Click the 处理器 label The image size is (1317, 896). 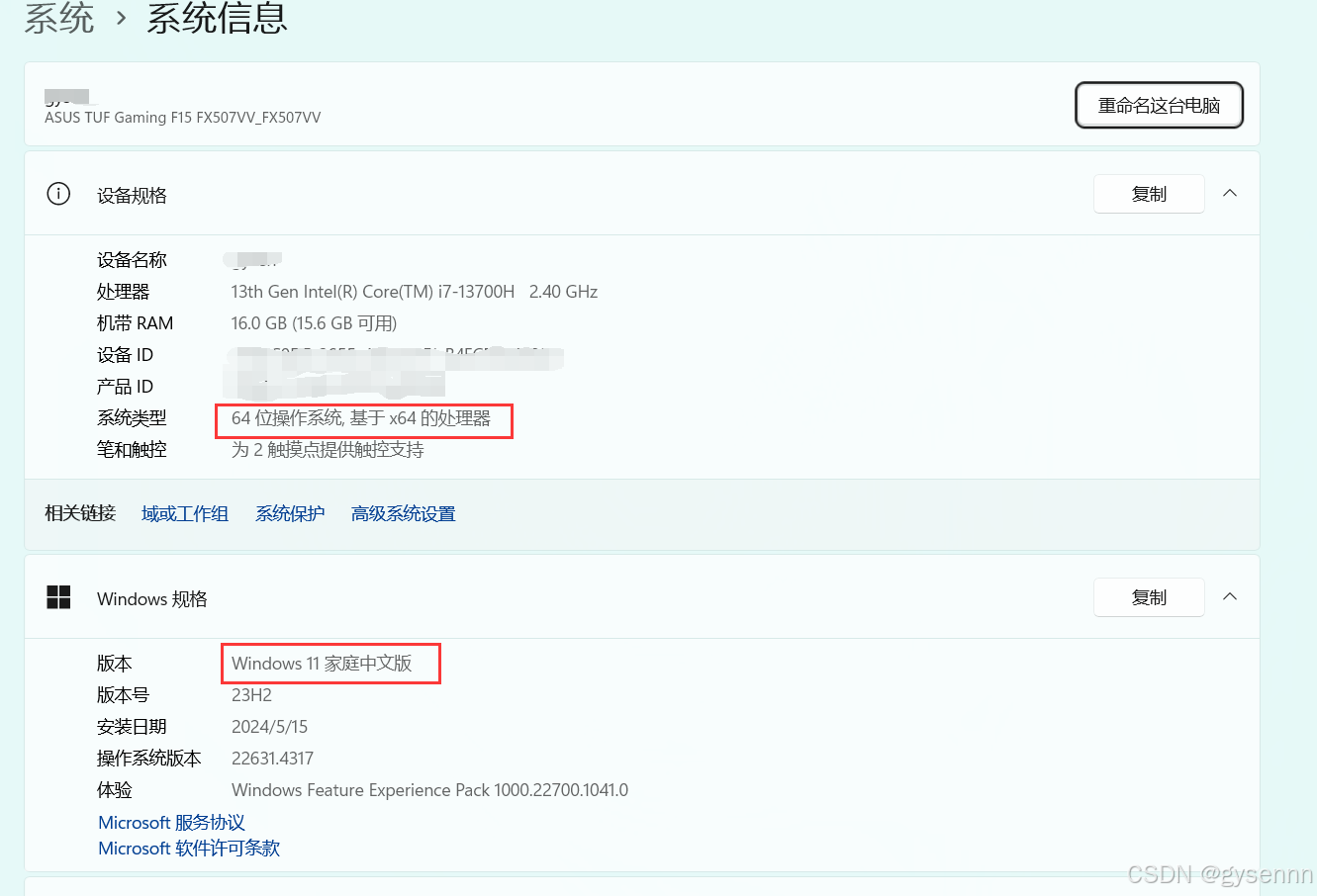click(123, 292)
